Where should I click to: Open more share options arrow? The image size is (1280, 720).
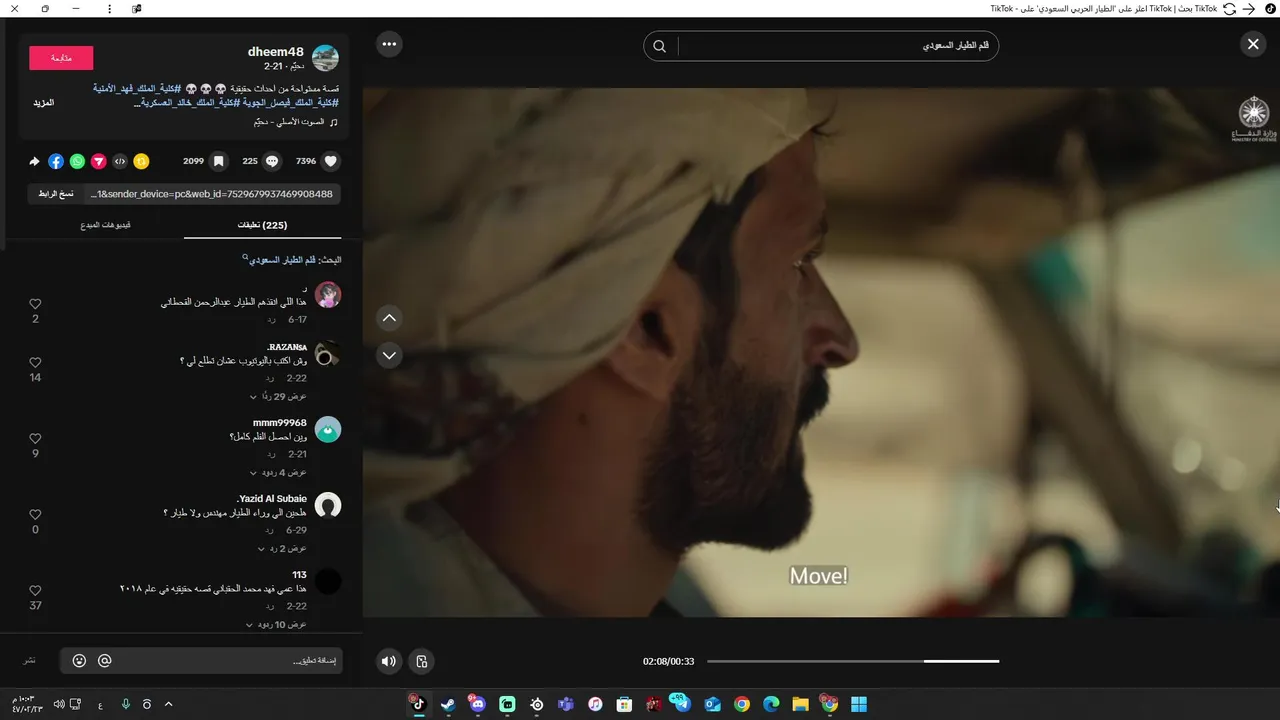(34, 161)
